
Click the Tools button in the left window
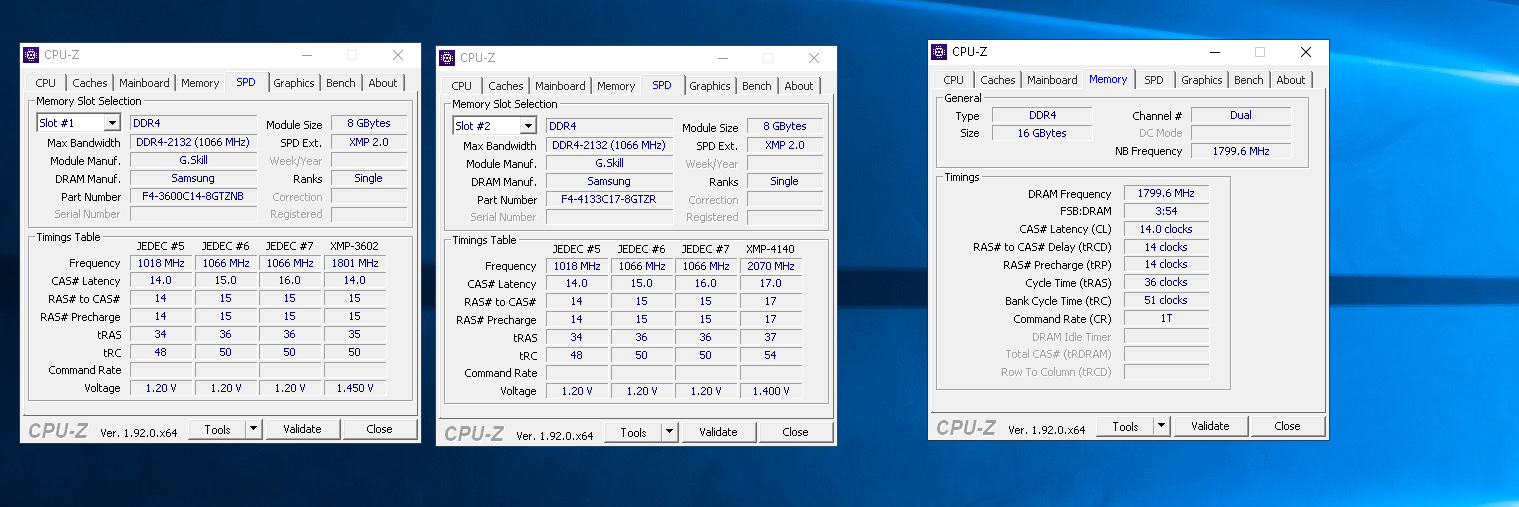tap(217, 429)
